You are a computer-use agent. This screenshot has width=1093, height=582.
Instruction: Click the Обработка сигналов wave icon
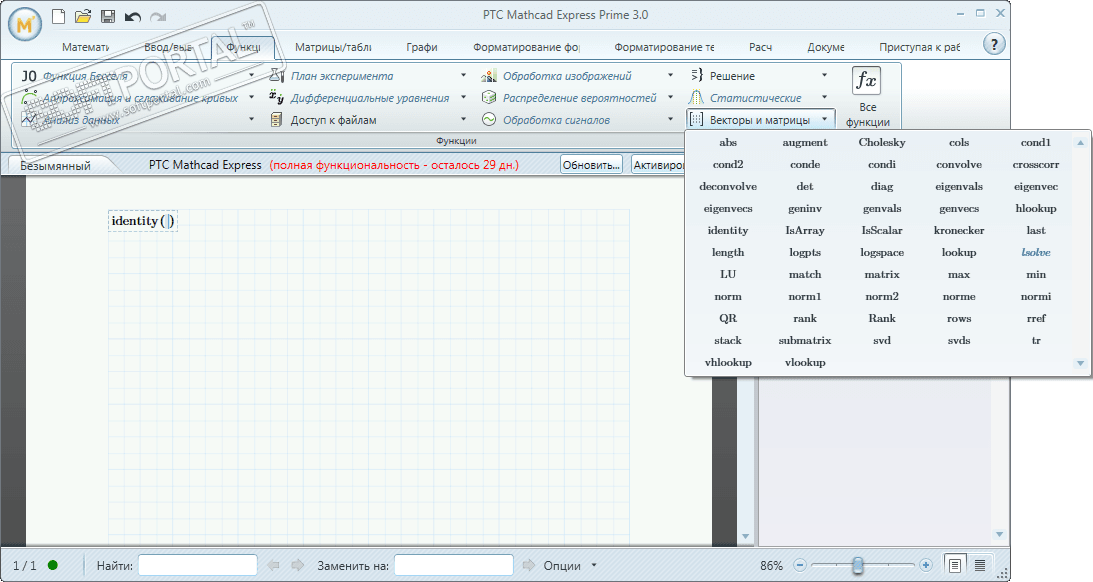tap(489, 119)
